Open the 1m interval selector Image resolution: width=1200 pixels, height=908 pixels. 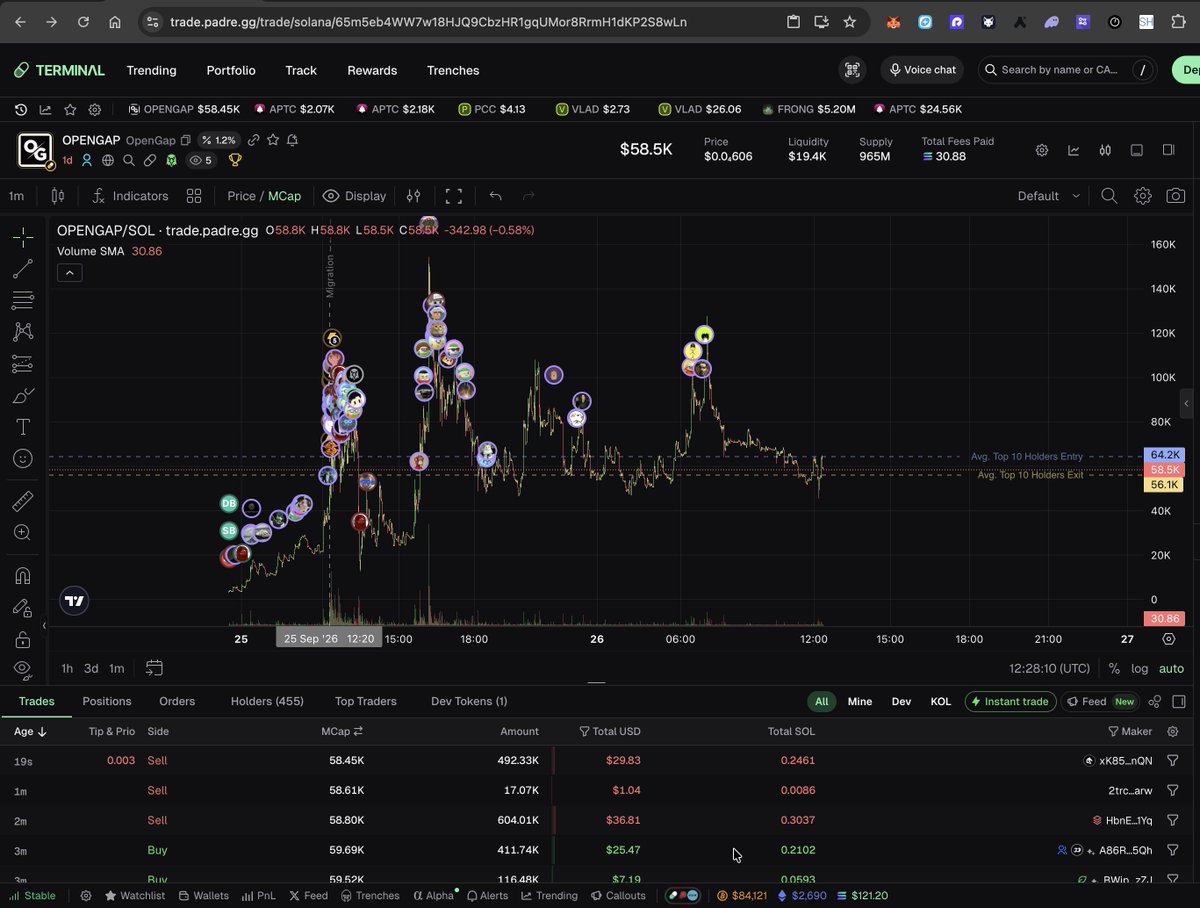coord(16,196)
